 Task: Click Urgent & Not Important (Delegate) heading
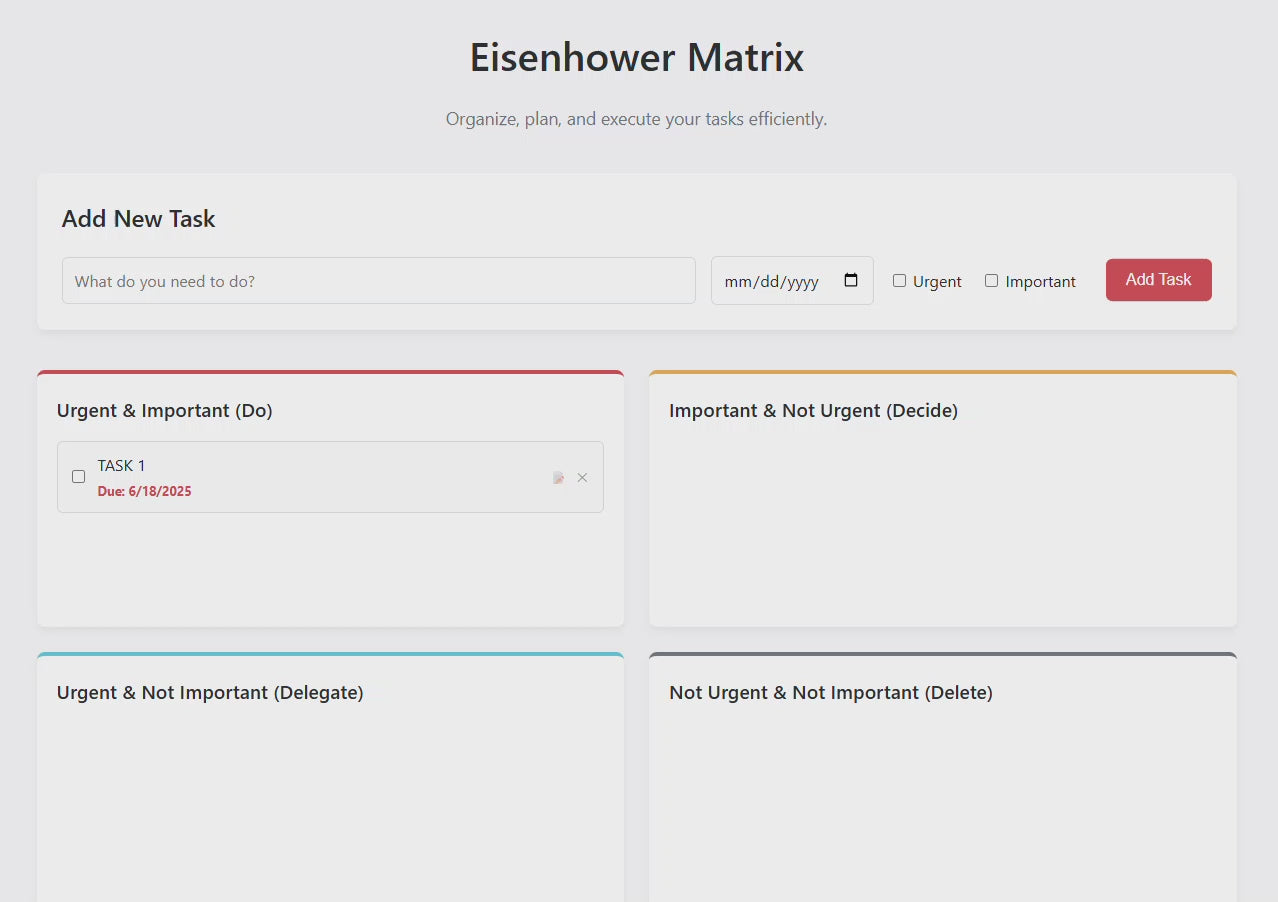click(210, 692)
